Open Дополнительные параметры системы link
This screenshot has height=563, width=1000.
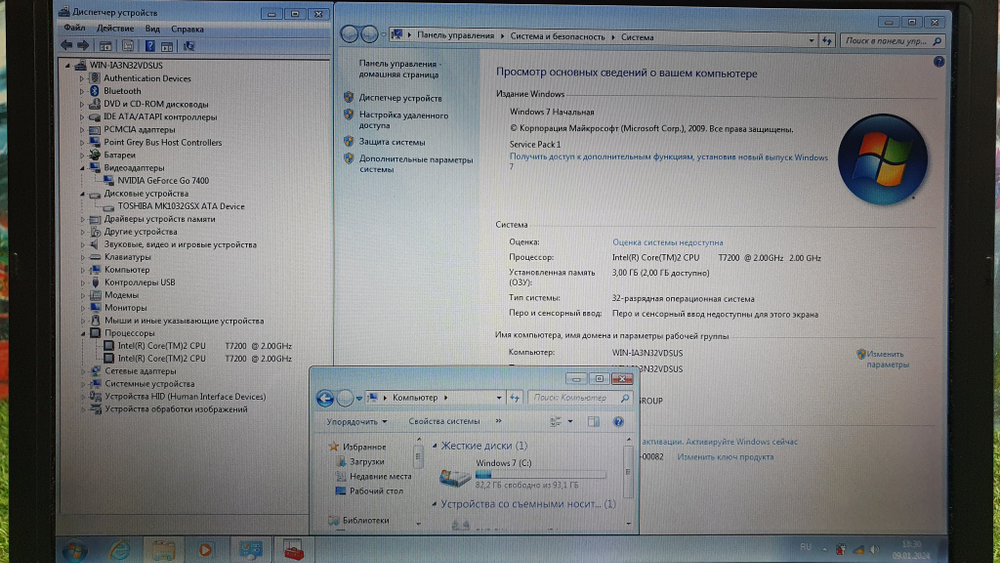tap(416, 165)
